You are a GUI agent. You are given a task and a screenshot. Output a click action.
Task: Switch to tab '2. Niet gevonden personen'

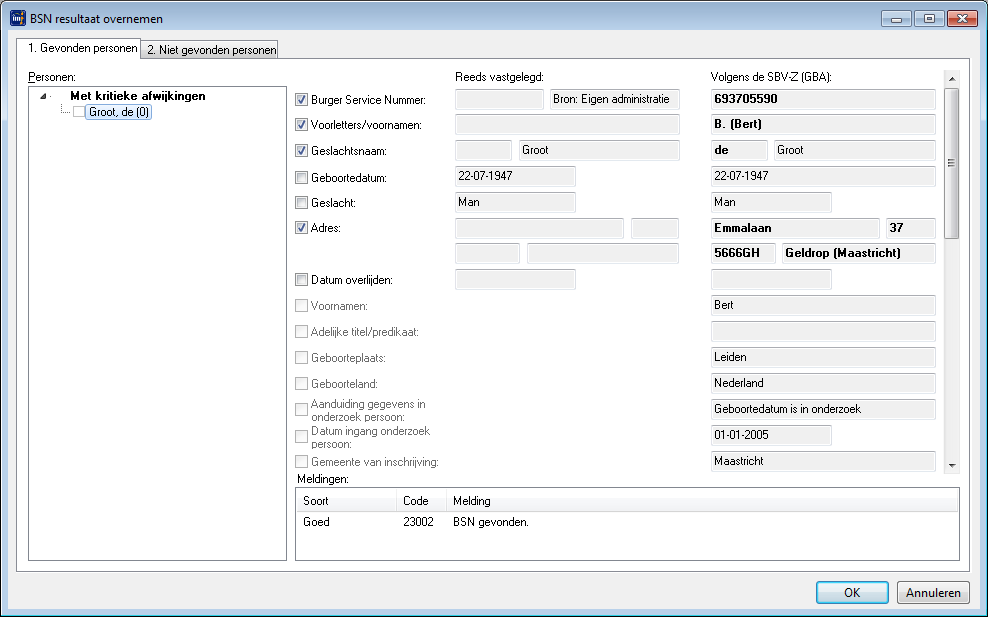(211, 50)
